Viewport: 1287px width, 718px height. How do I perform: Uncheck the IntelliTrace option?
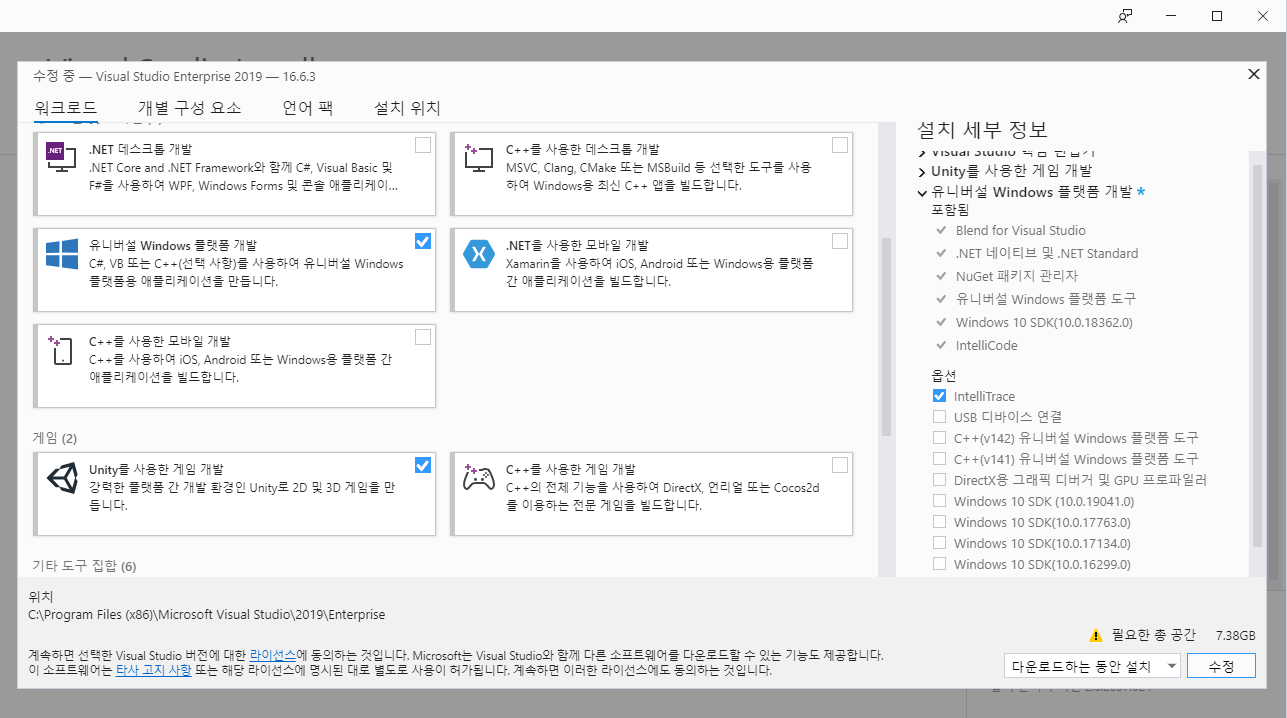(939, 396)
